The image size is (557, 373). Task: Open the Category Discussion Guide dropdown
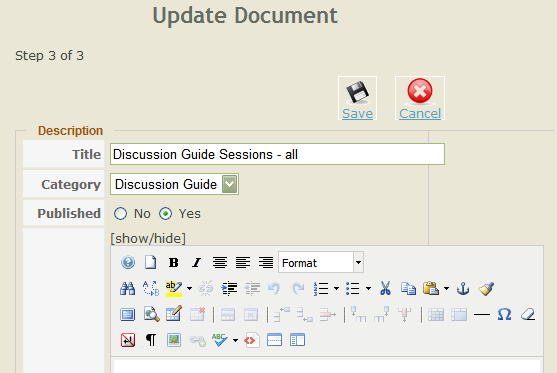174,184
